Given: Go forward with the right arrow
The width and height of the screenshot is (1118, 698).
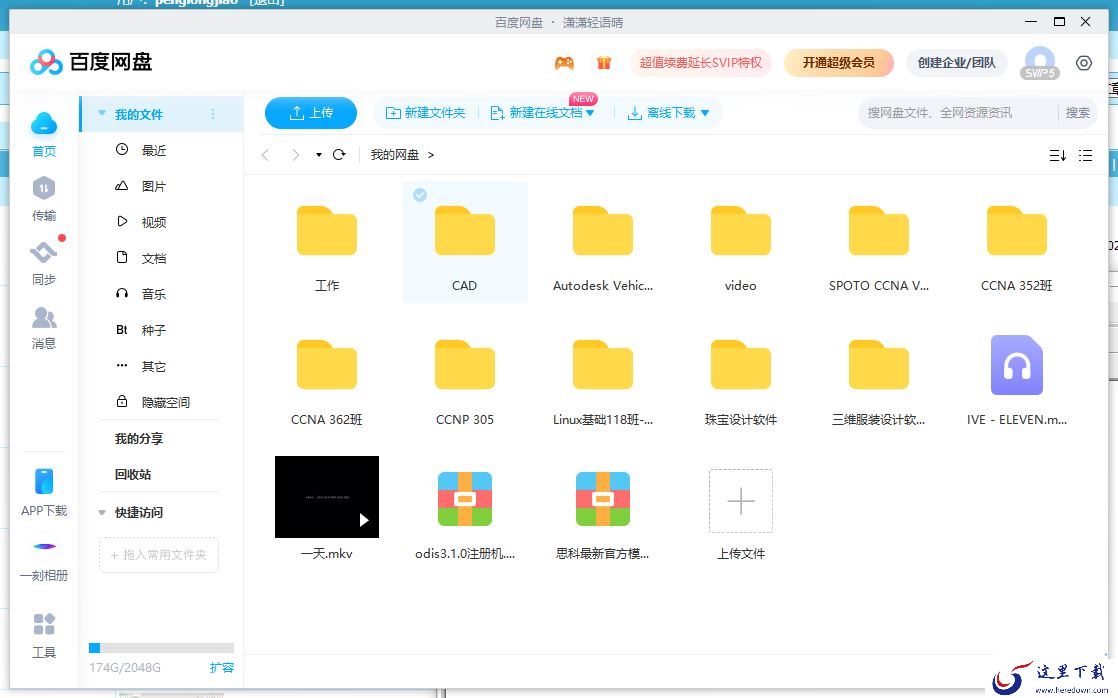Looking at the screenshot, I should (x=295, y=155).
